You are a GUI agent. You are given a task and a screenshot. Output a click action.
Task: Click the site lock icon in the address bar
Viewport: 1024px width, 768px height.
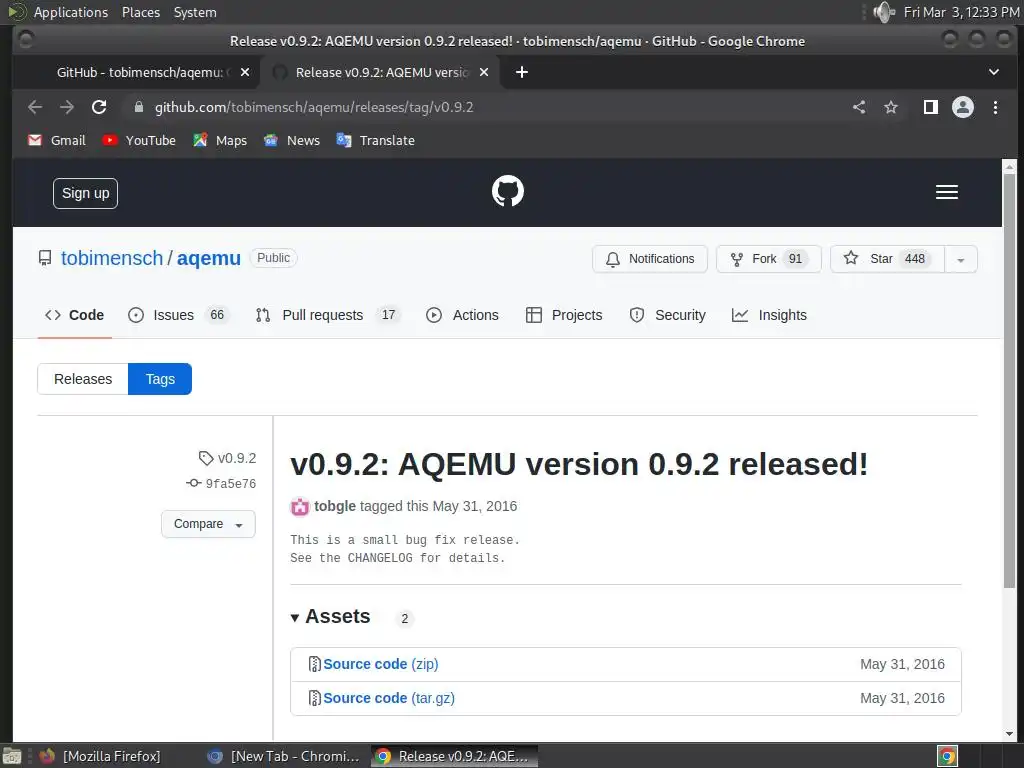pos(138,107)
